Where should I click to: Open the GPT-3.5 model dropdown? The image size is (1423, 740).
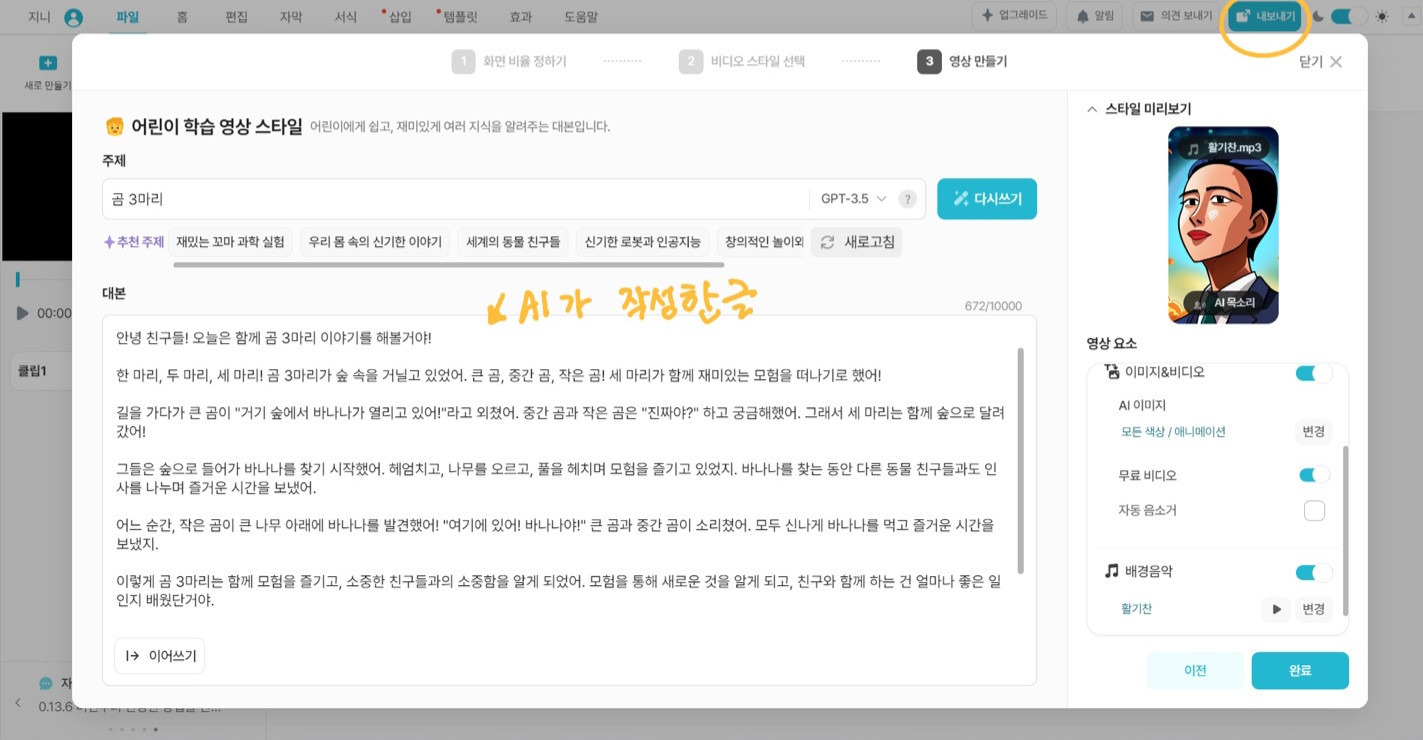(x=853, y=199)
